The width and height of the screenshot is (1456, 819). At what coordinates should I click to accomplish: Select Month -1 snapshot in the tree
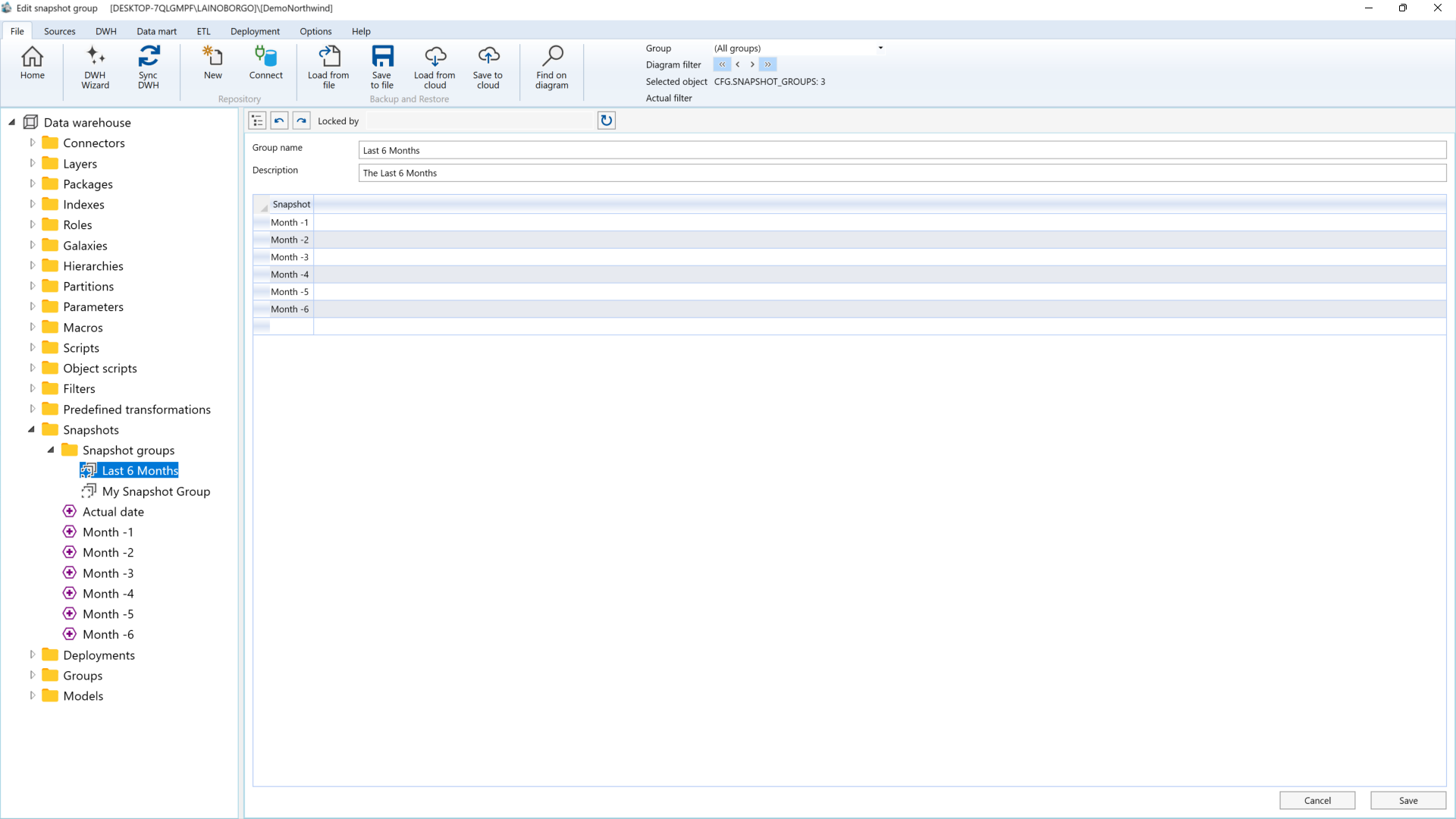(x=108, y=532)
